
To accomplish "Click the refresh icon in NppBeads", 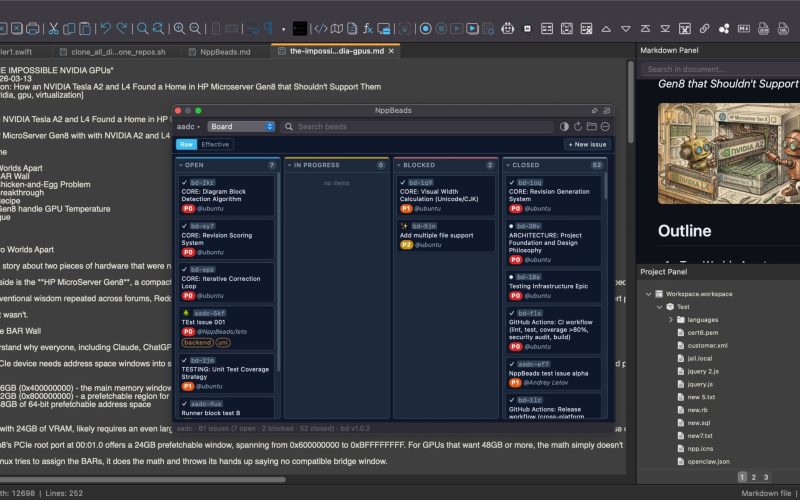I will 578,127.
